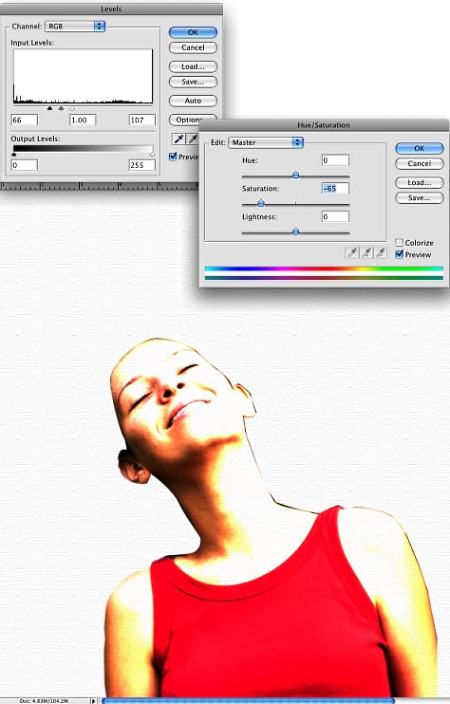Click the Lightness value field

(335, 217)
